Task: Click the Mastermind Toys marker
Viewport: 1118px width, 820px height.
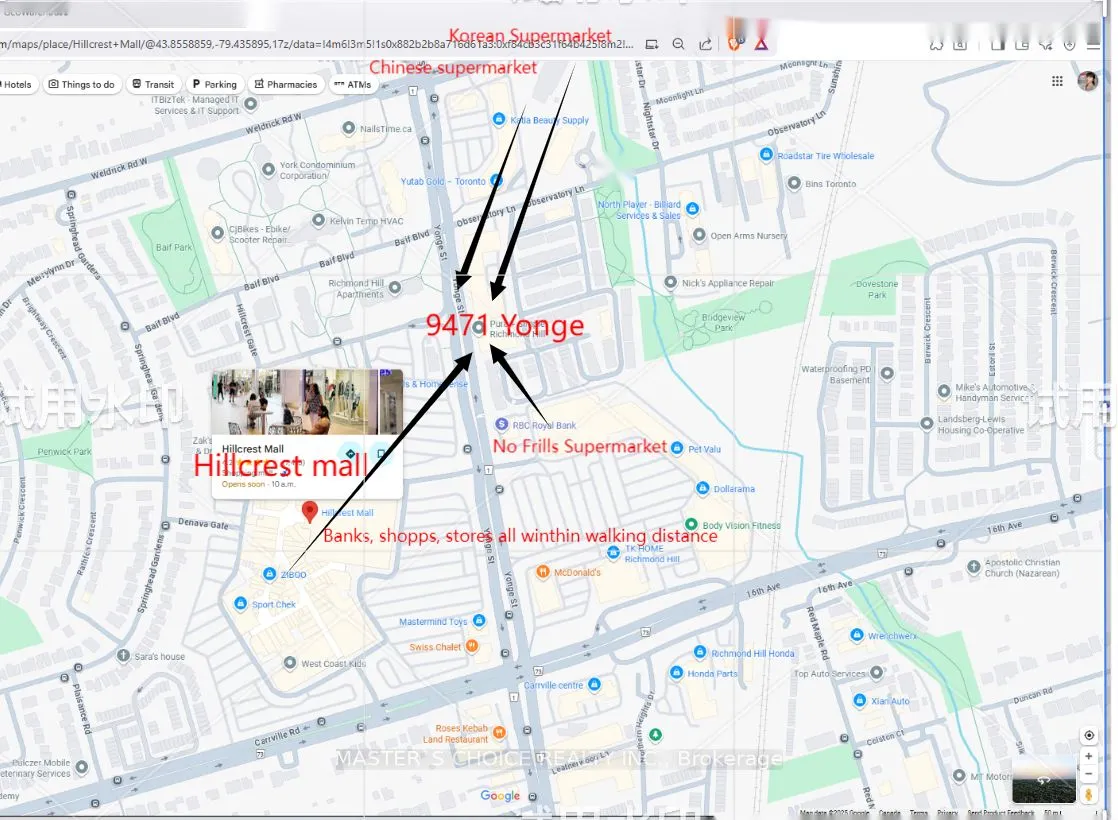Action: [479, 621]
